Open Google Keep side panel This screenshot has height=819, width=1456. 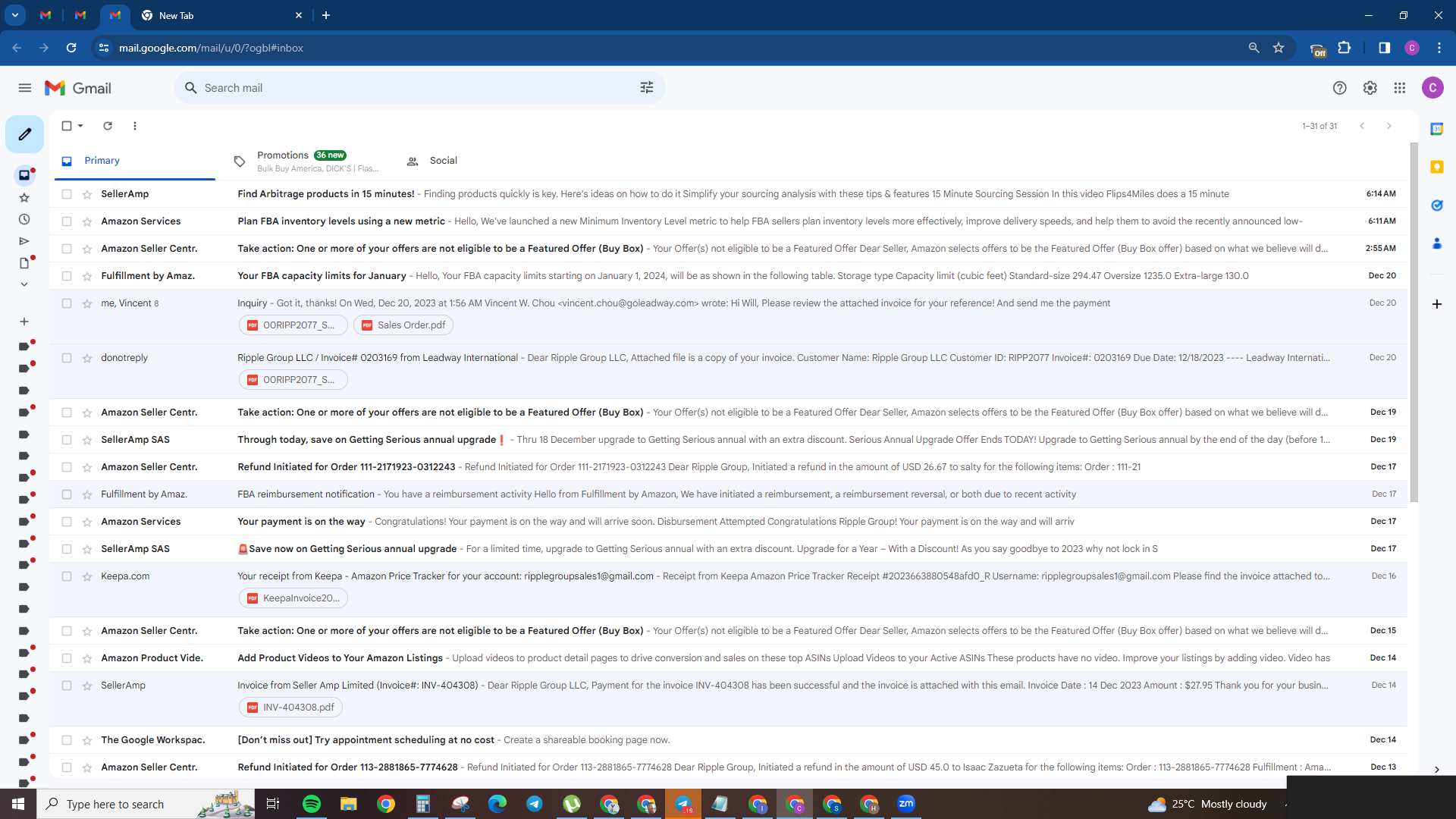pos(1436,167)
